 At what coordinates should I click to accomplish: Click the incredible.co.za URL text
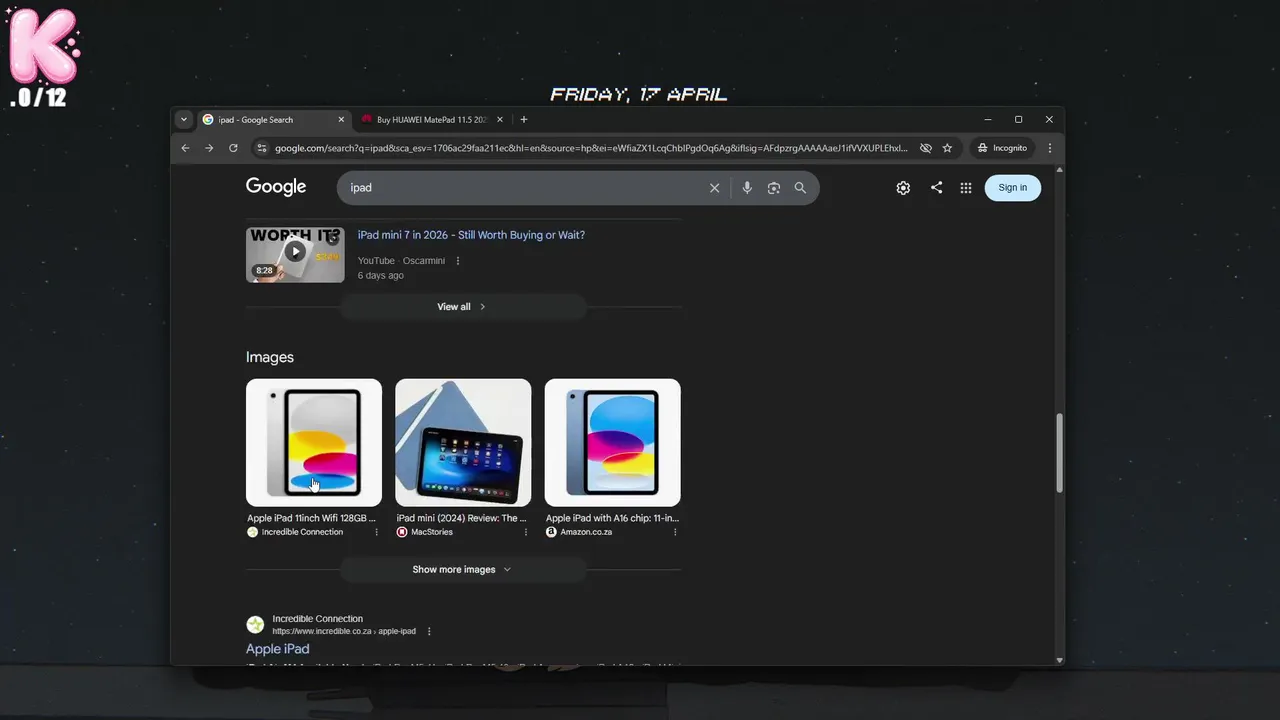coord(344,632)
